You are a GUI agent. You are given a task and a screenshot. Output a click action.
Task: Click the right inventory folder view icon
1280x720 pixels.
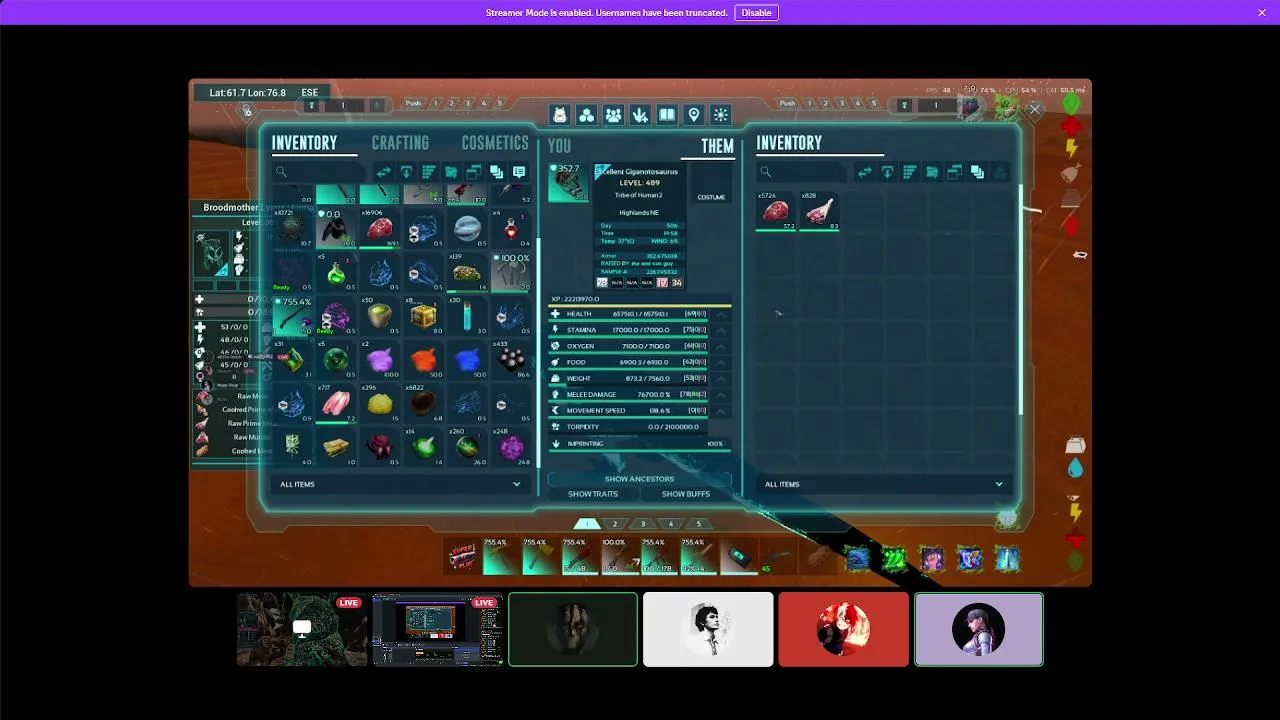pyautogui.click(x=932, y=172)
